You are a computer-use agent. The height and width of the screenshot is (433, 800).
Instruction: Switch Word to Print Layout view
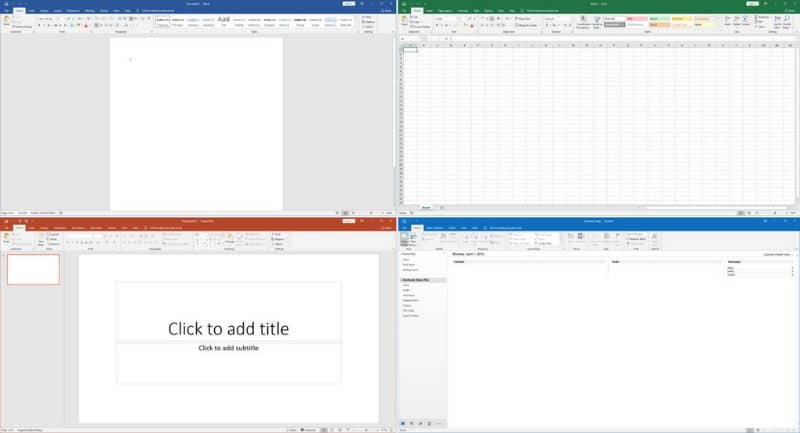[x=345, y=213]
